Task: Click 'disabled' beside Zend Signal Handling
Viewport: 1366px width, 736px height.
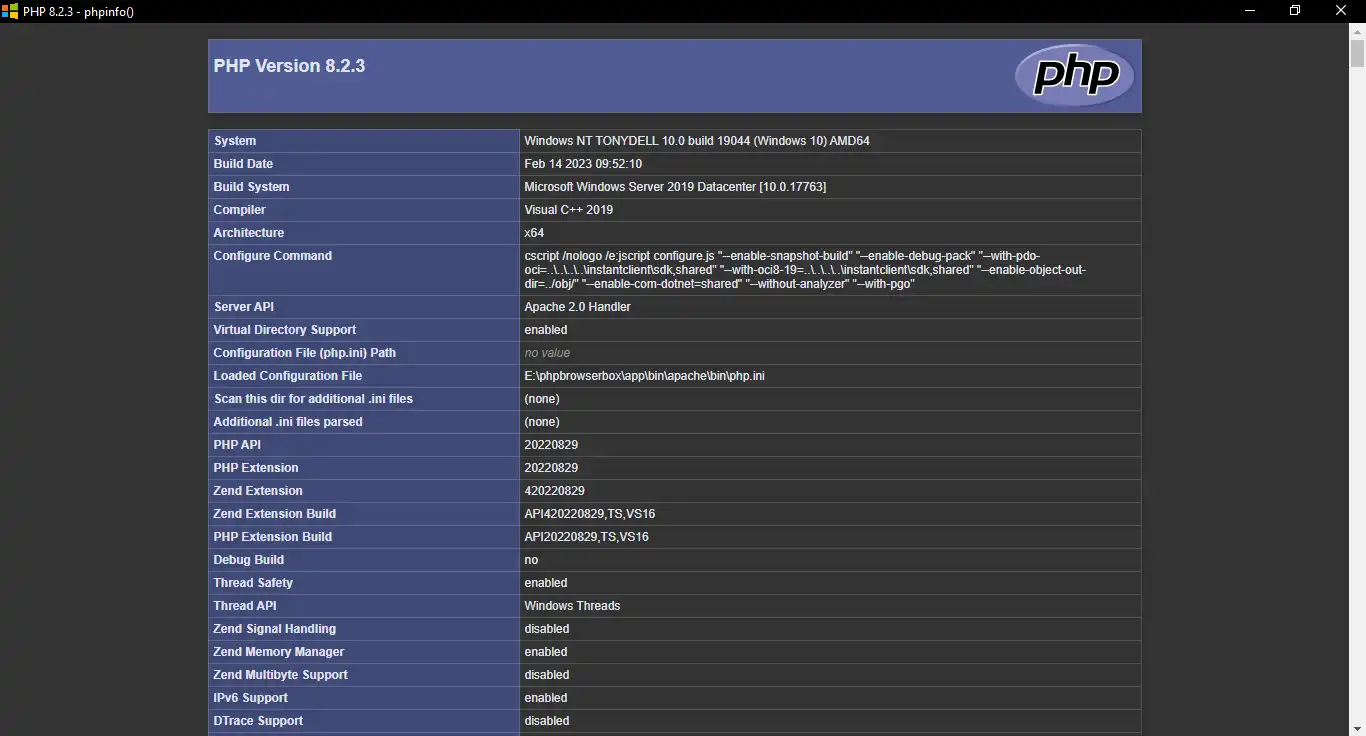Action: coord(547,629)
